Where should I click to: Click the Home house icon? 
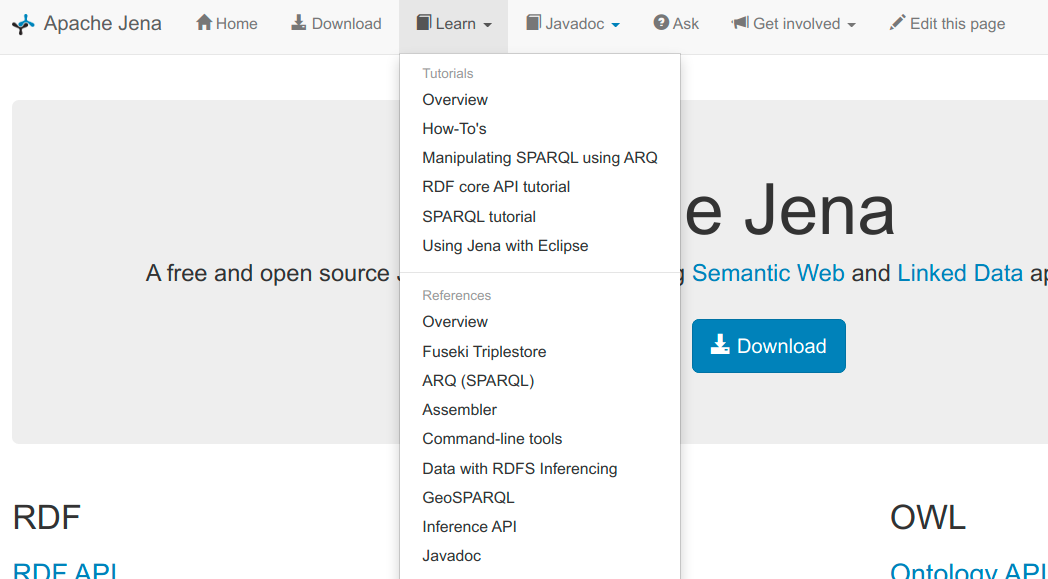[204, 23]
